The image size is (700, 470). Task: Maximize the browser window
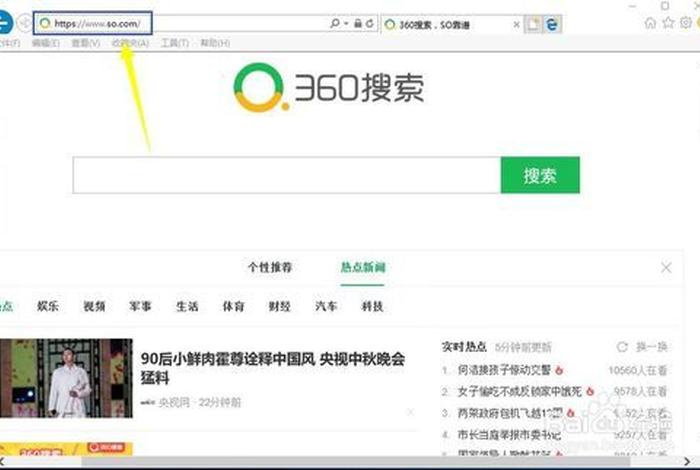(665, 6)
